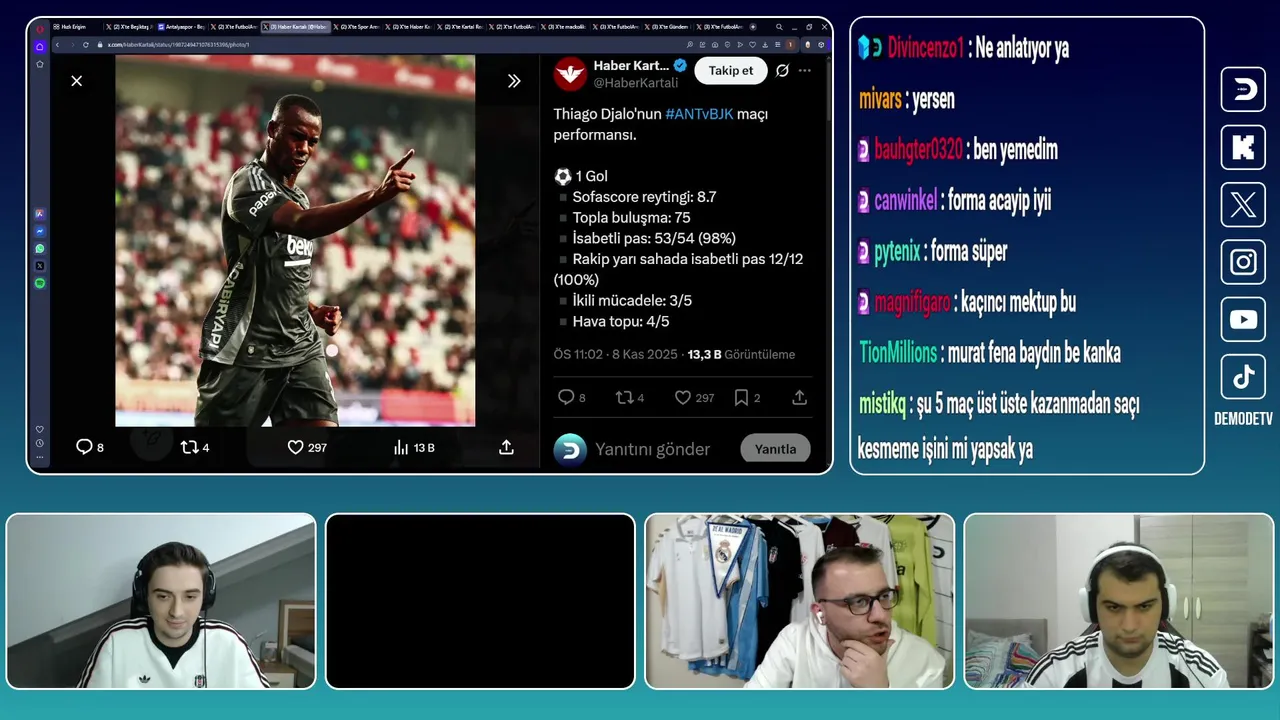
Task: Select chat user TionMillions
Action: 898,353
